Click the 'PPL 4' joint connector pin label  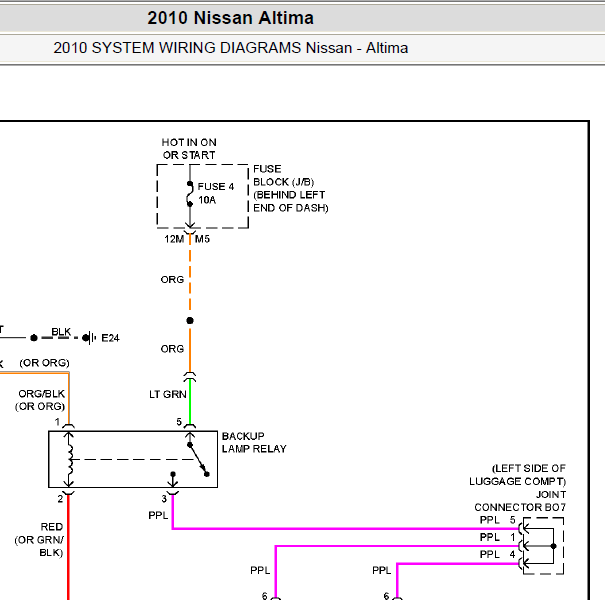pos(497,554)
